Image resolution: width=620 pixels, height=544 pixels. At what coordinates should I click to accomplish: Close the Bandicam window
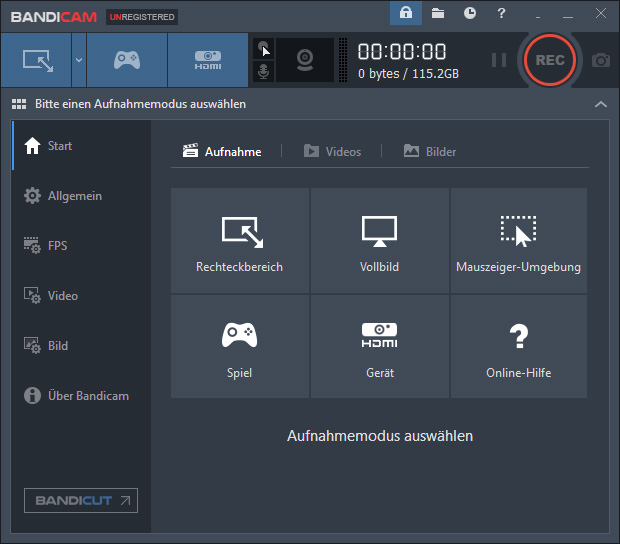pos(601,13)
